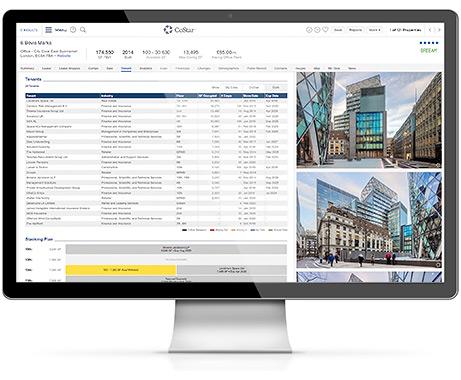Switch to the Summary tab
This screenshot has width=461, height=380.
[27, 68]
